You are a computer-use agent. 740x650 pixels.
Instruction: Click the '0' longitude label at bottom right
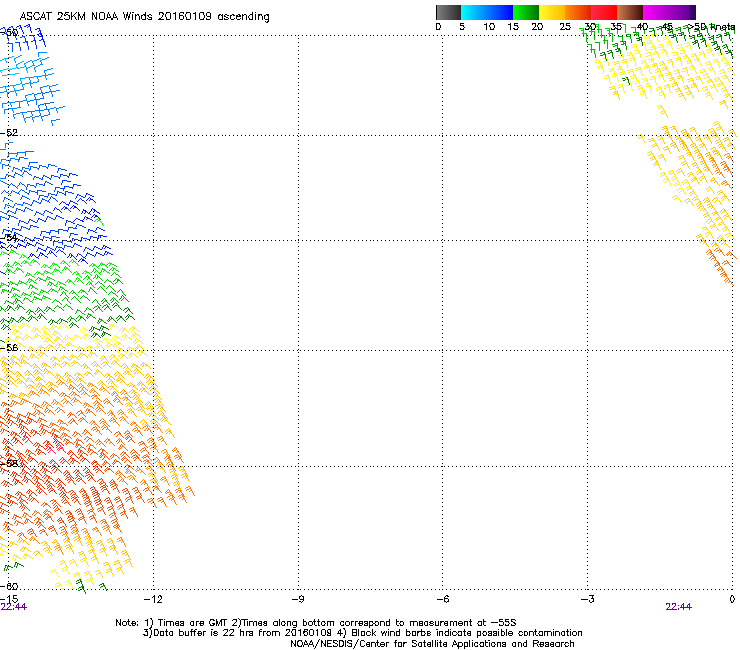(732, 599)
